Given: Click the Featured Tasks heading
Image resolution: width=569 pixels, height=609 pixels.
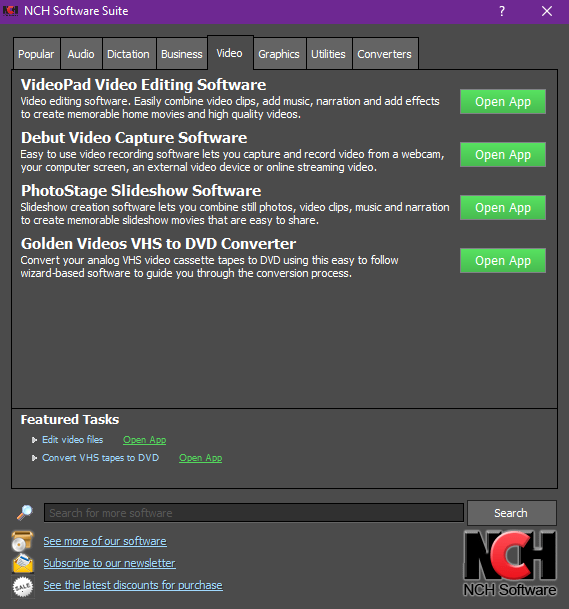Looking at the screenshot, I should 70,419.
